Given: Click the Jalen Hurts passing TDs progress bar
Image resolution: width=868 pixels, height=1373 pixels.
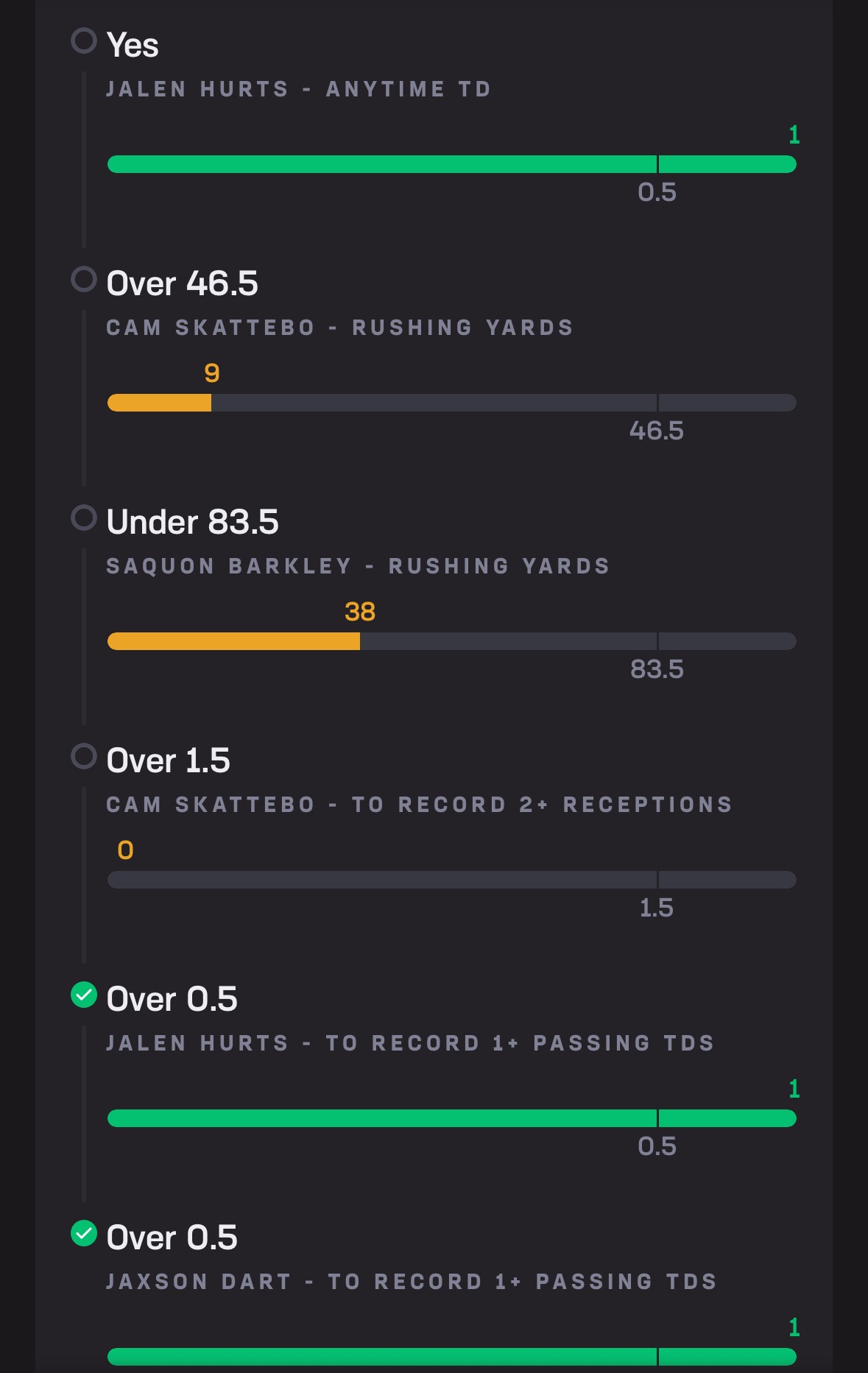Looking at the screenshot, I should coord(451,1118).
